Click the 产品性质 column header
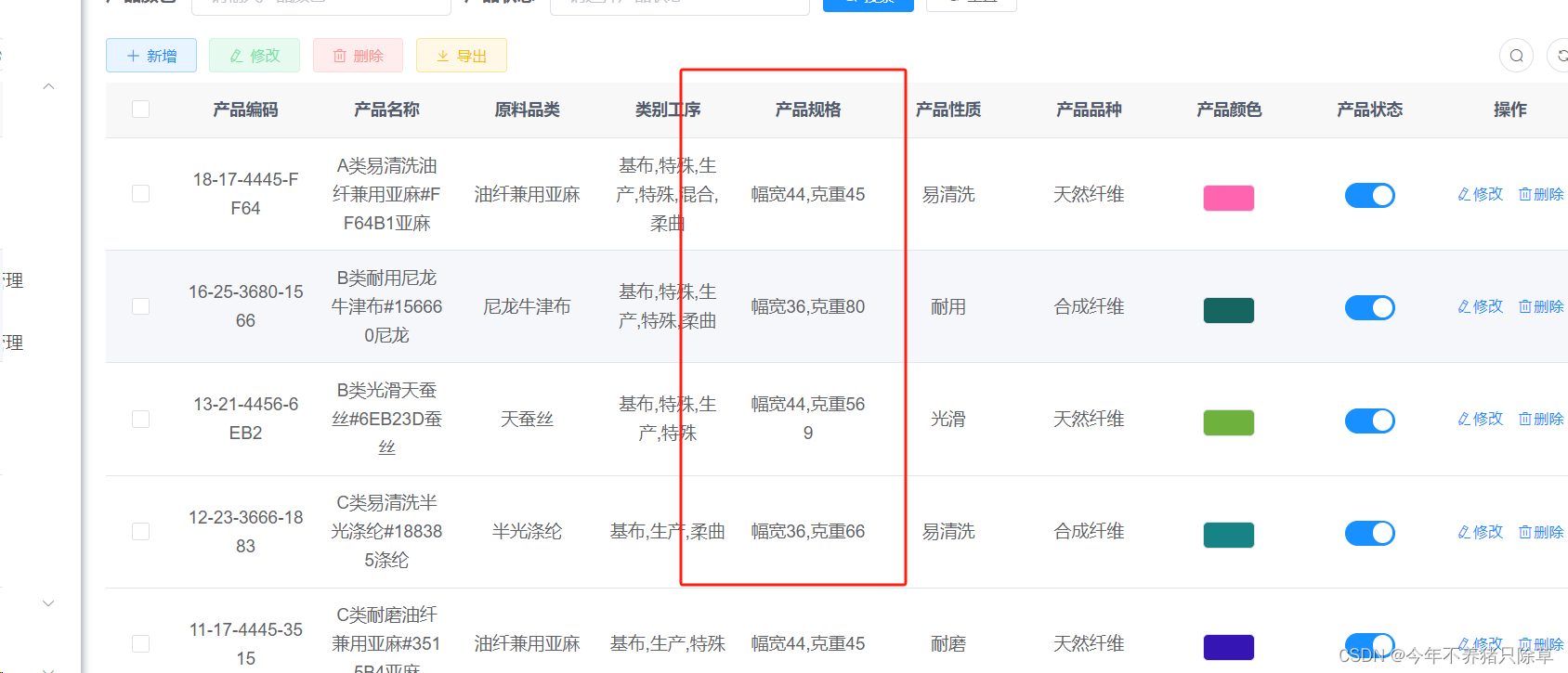Screen dimensions: 1568x673 [x=948, y=110]
